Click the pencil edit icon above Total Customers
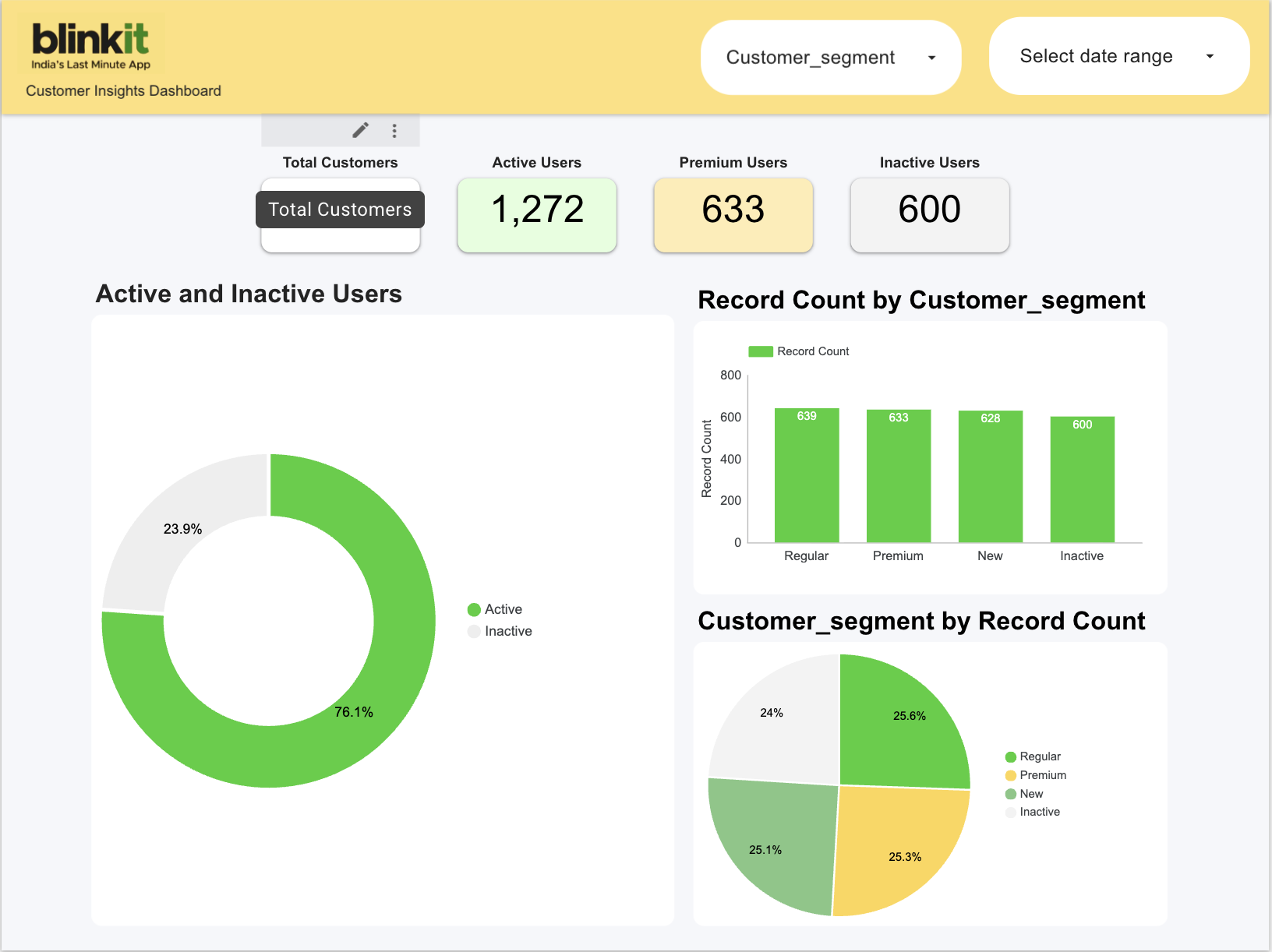This screenshot has width=1272, height=952. (360, 130)
